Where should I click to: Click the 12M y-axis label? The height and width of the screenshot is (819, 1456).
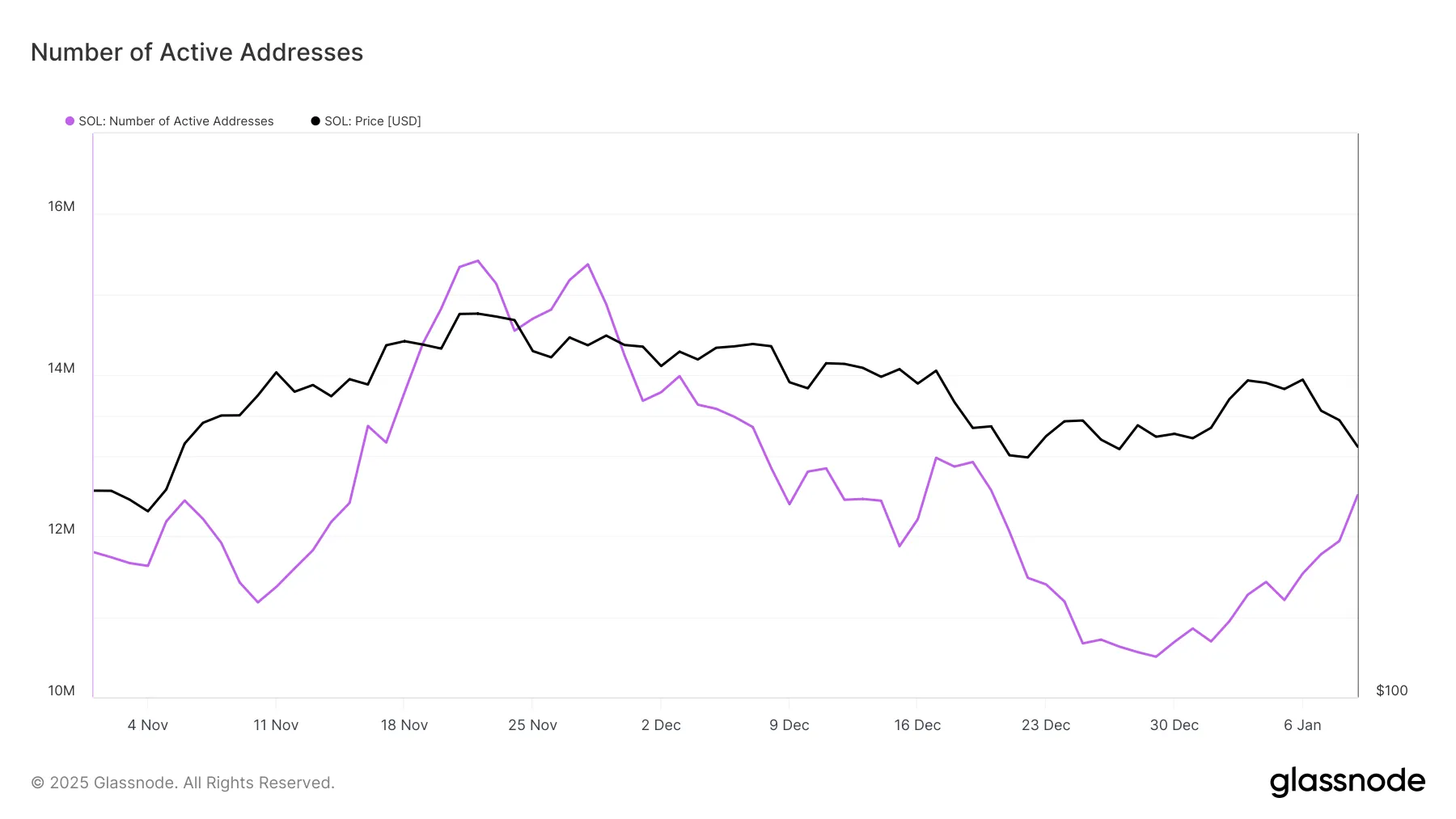point(61,529)
